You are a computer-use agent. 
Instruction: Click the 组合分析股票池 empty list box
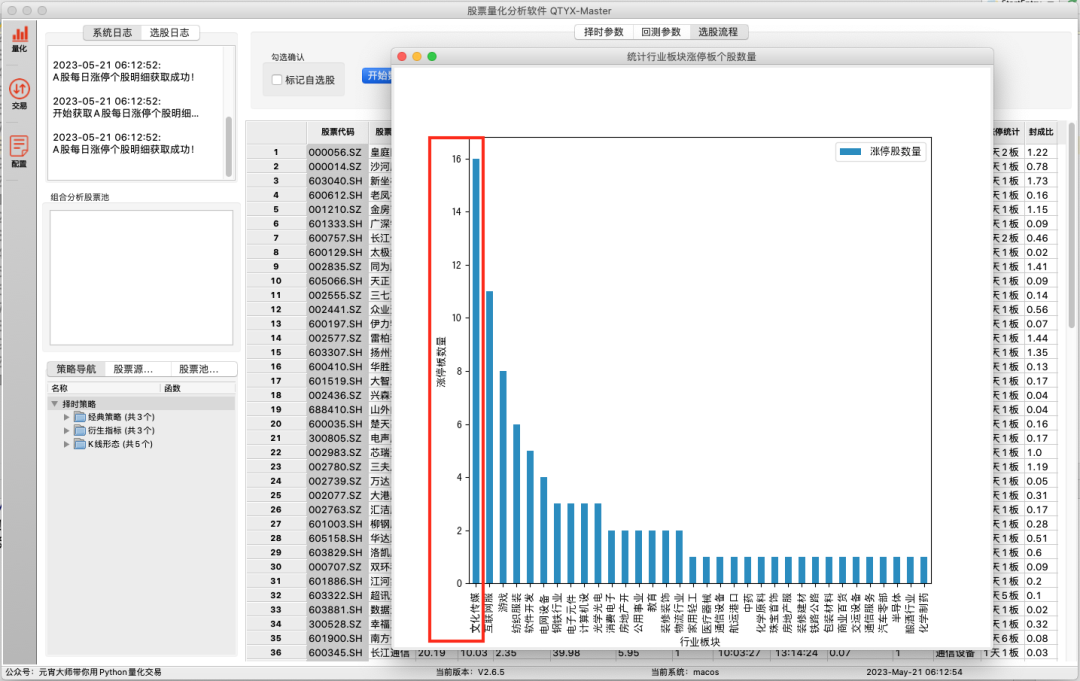(141, 277)
